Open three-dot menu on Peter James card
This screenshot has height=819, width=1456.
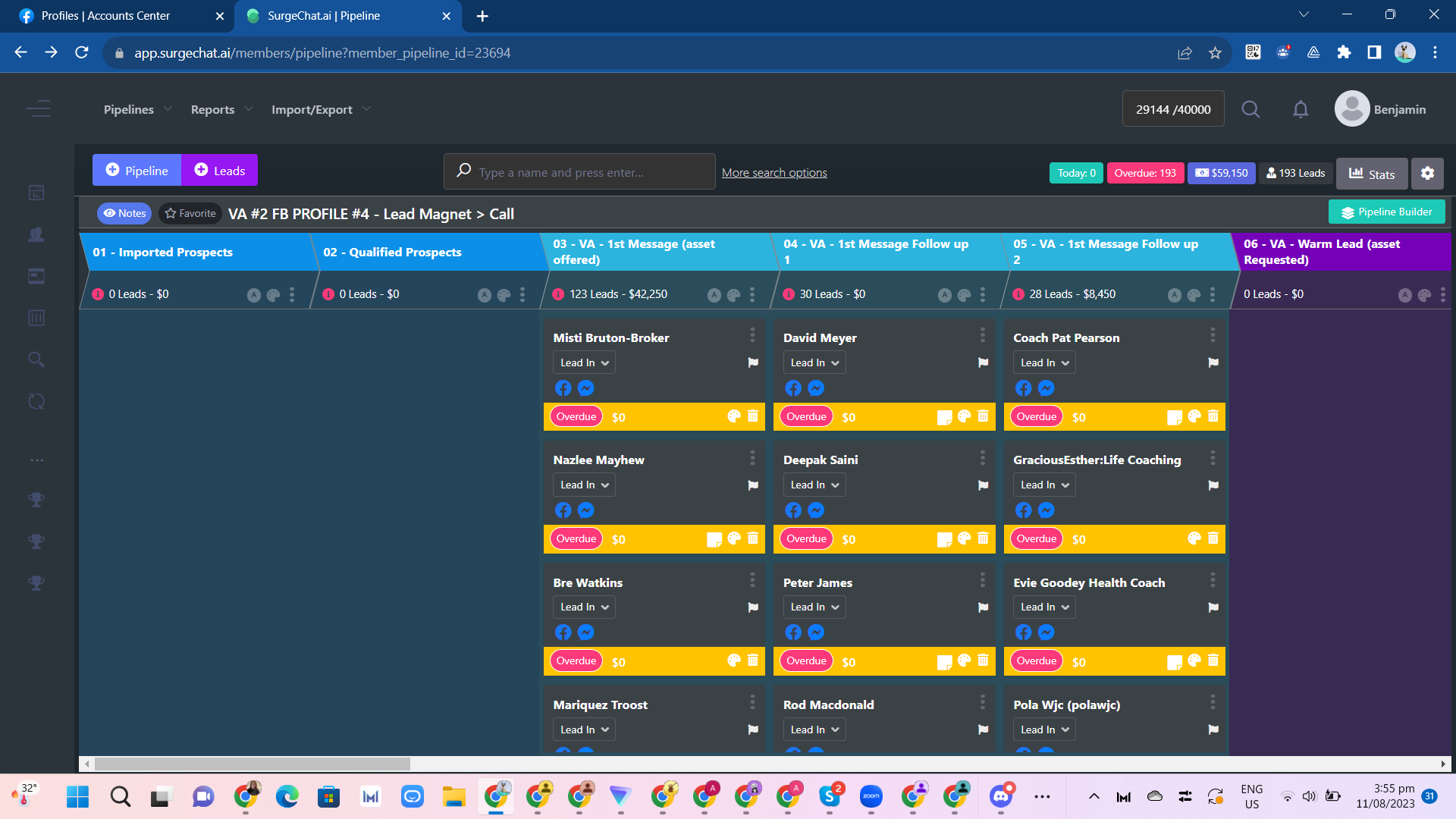point(982,580)
